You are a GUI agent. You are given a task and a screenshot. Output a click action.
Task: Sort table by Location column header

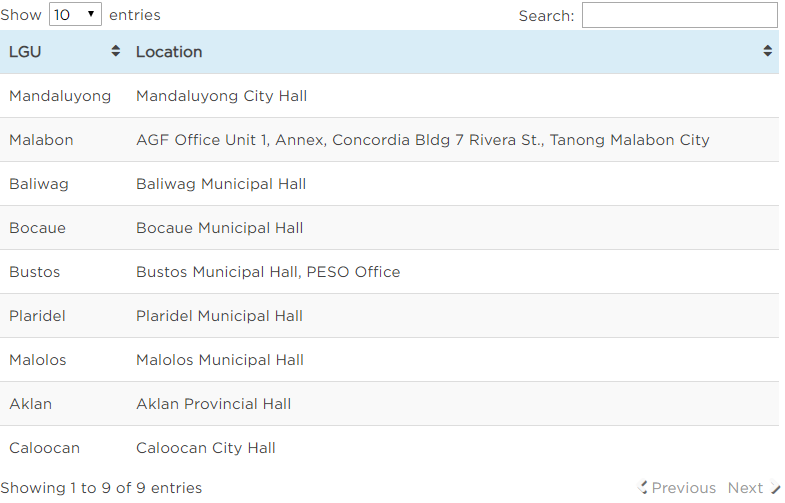169,52
